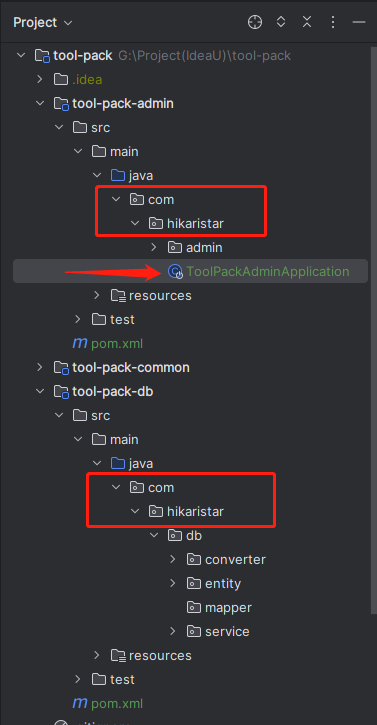The width and height of the screenshot is (377, 725).
Task: Click the Select Opened File crosshair icon
Action: point(255,22)
